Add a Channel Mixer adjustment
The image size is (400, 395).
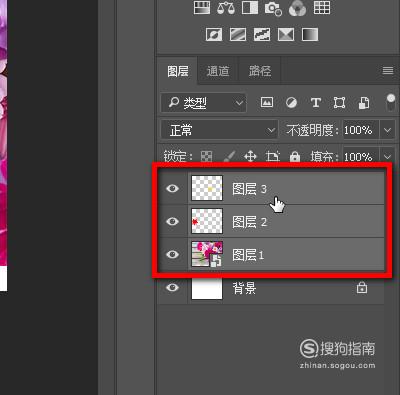(x=297, y=8)
